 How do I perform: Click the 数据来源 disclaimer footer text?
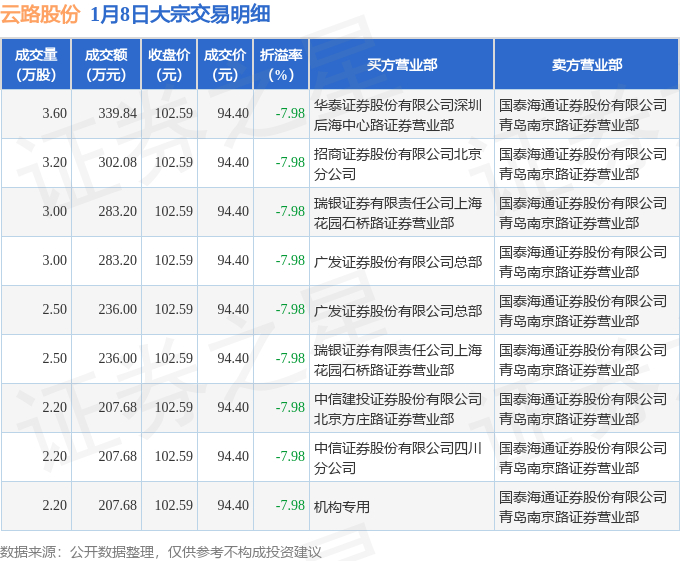pyautogui.click(x=161, y=552)
